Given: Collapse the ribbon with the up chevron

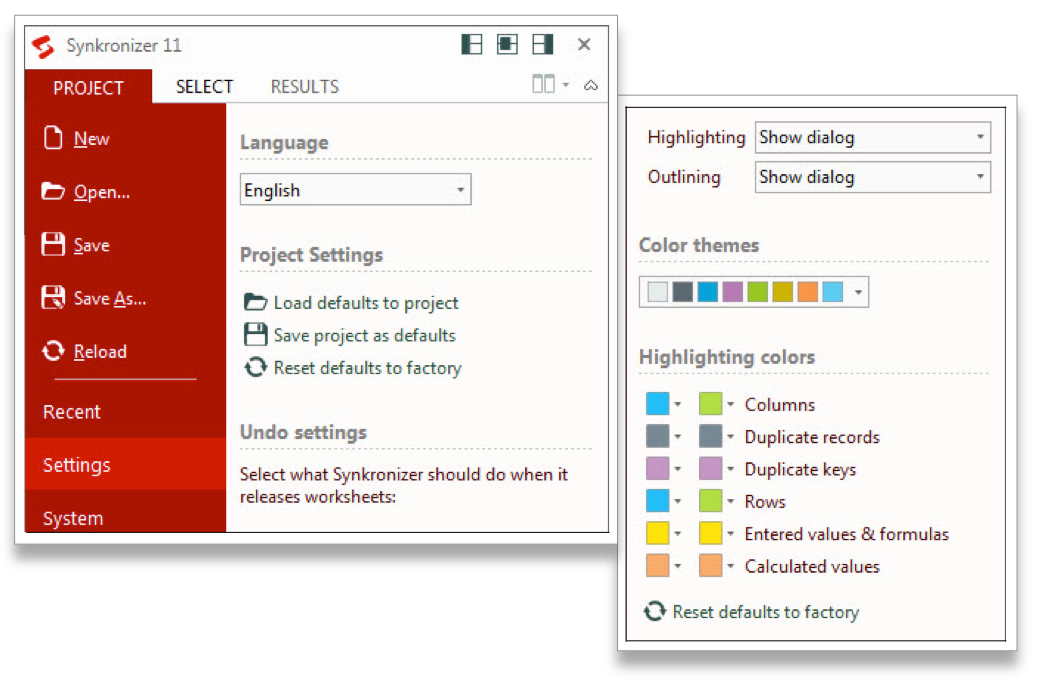Looking at the screenshot, I should (591, 85).
